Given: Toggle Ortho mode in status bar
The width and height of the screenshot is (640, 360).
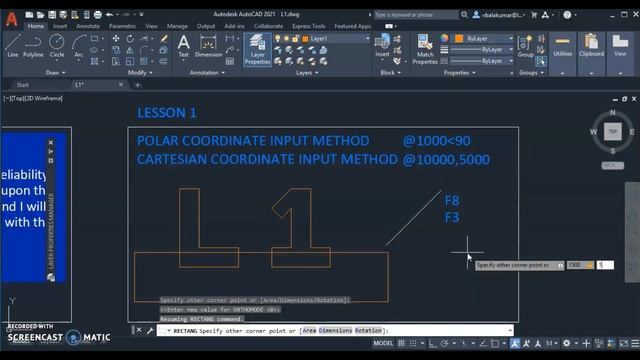Looking at the screenshot, I should (x=433, y=343).
